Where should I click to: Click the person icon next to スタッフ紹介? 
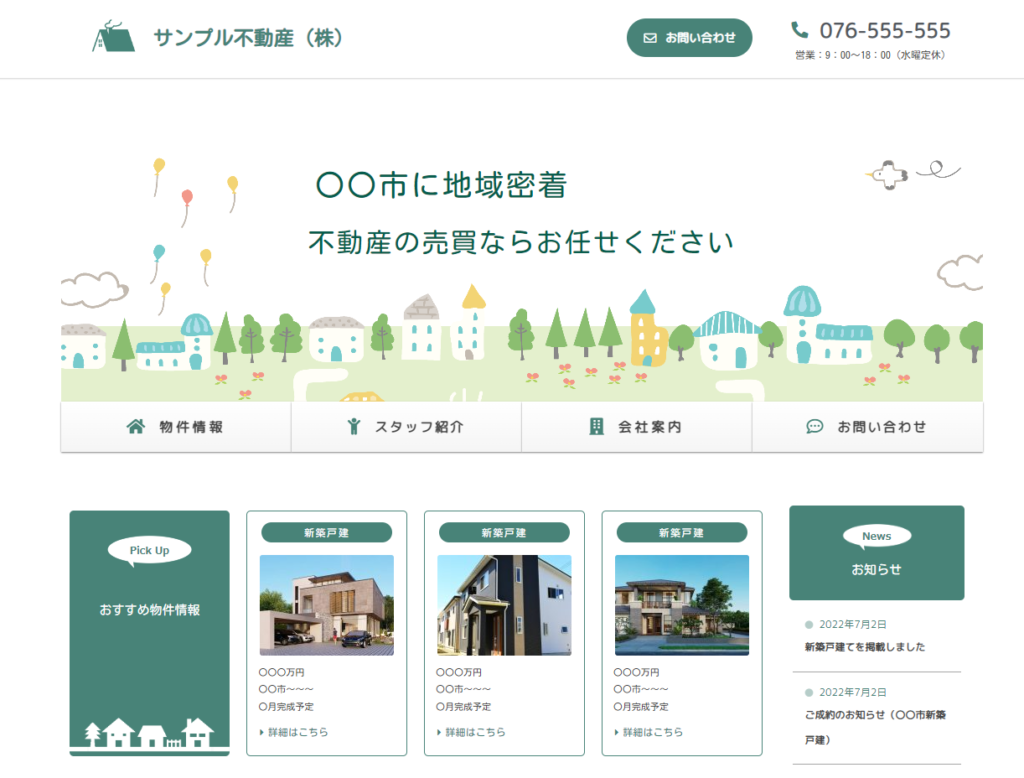pos(353,427)
